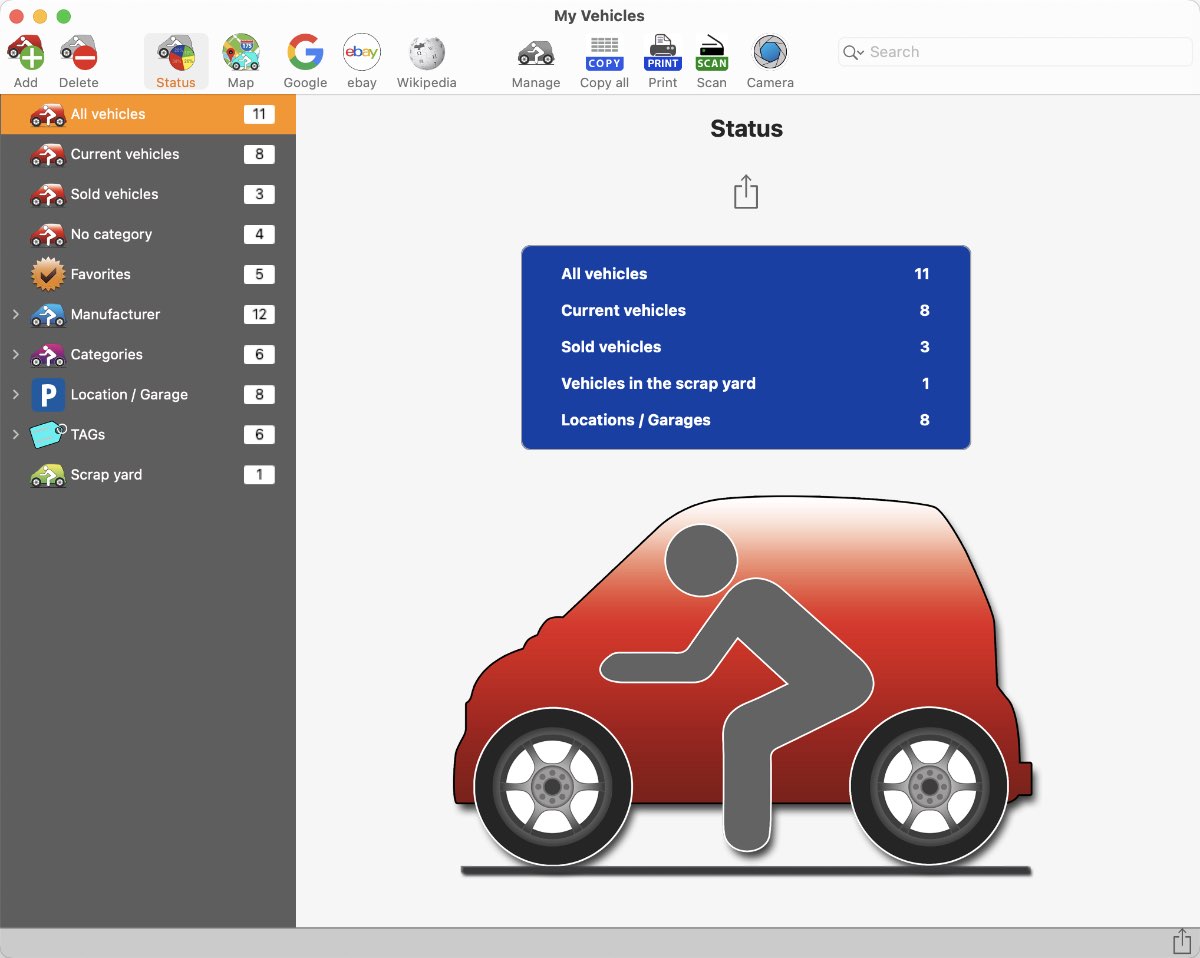Click the green Scrap yard car icon
This screenshot has height=958, width=1200.
[x=48, y=475]
